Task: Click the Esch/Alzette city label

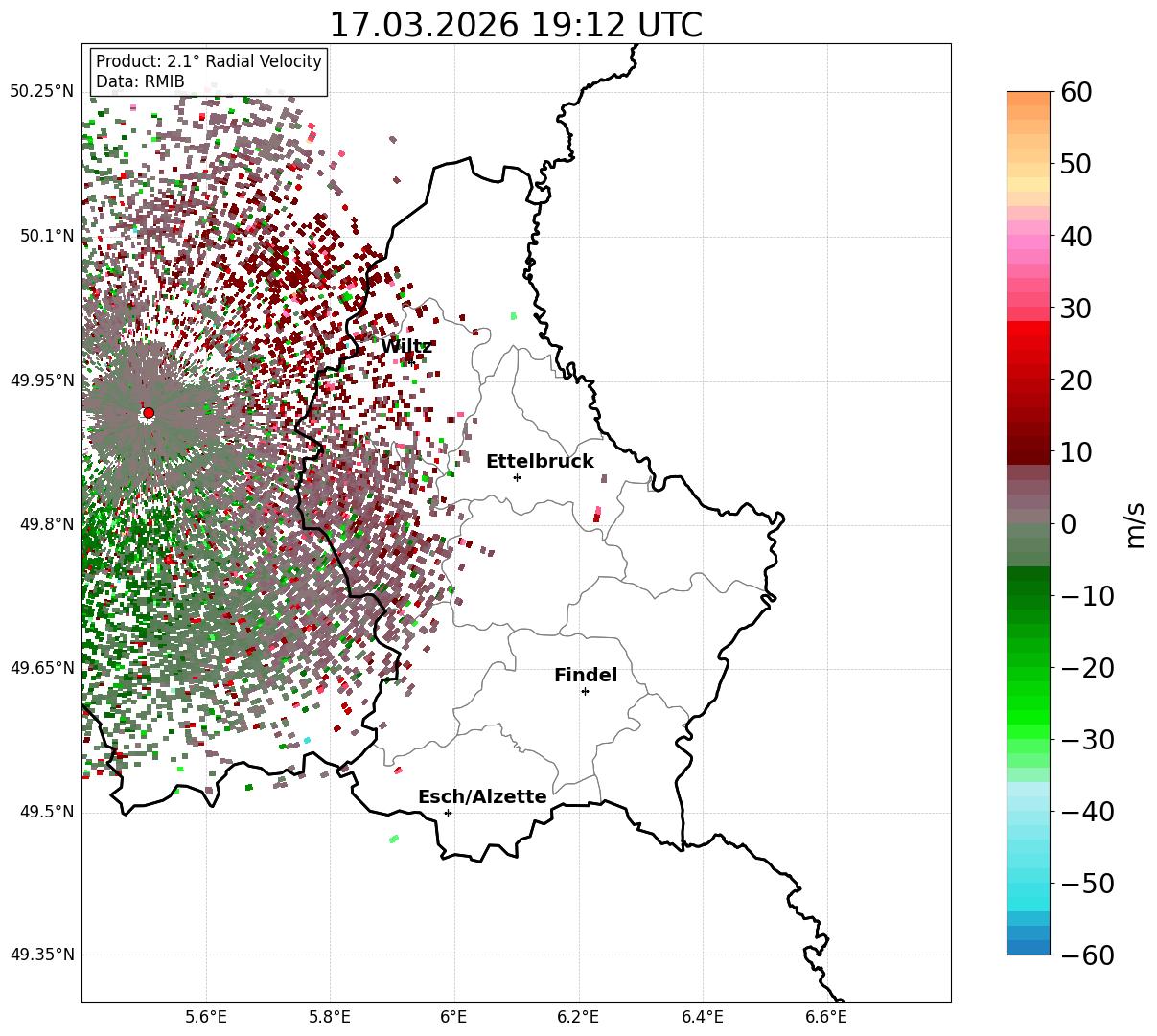Action: point(482,797)
